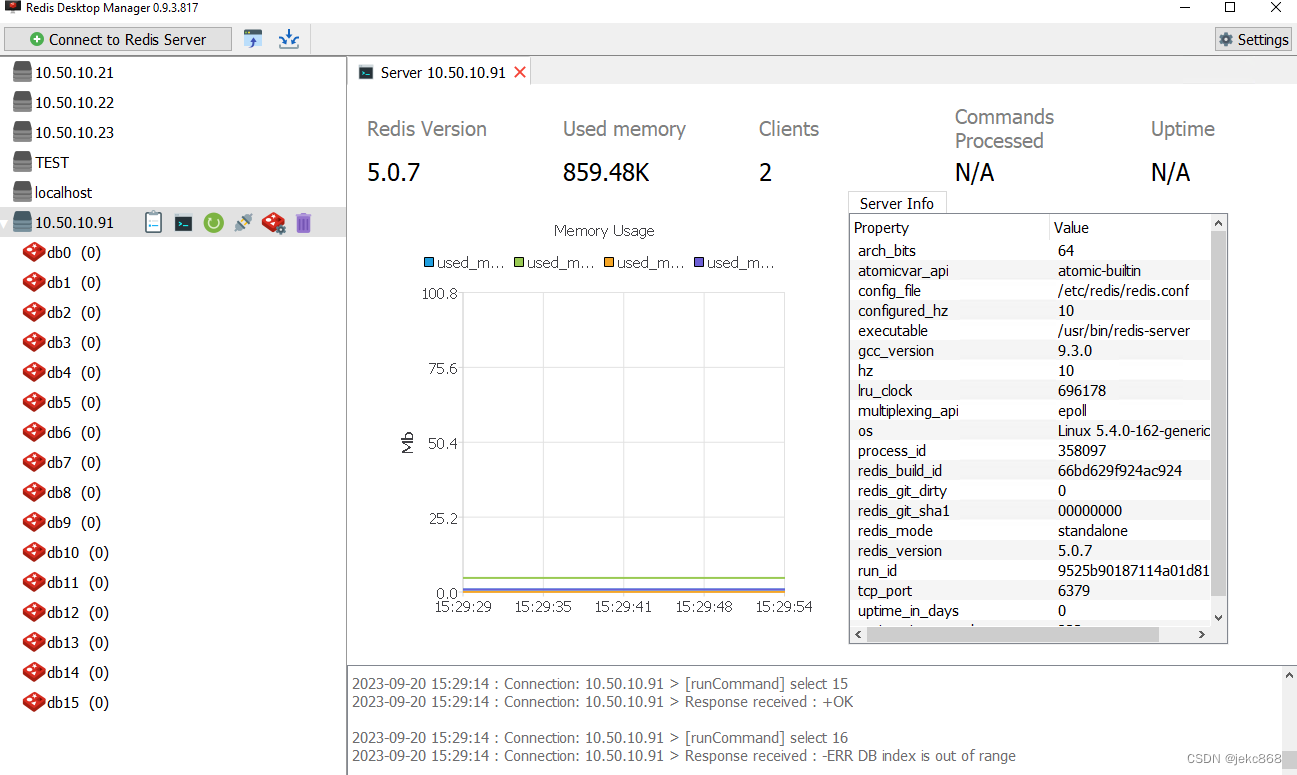Click the import connections icon in the toolbar
The width and height of the screenshot is (1297, 775).
pos(253,39)
